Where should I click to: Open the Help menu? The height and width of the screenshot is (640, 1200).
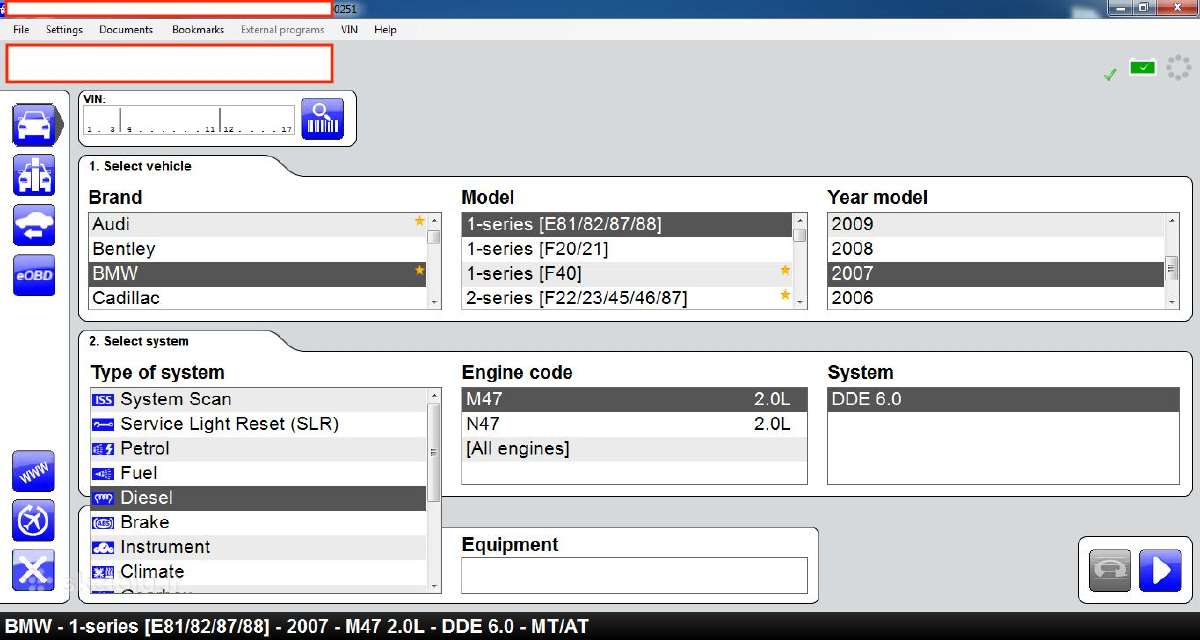point(385,30)
